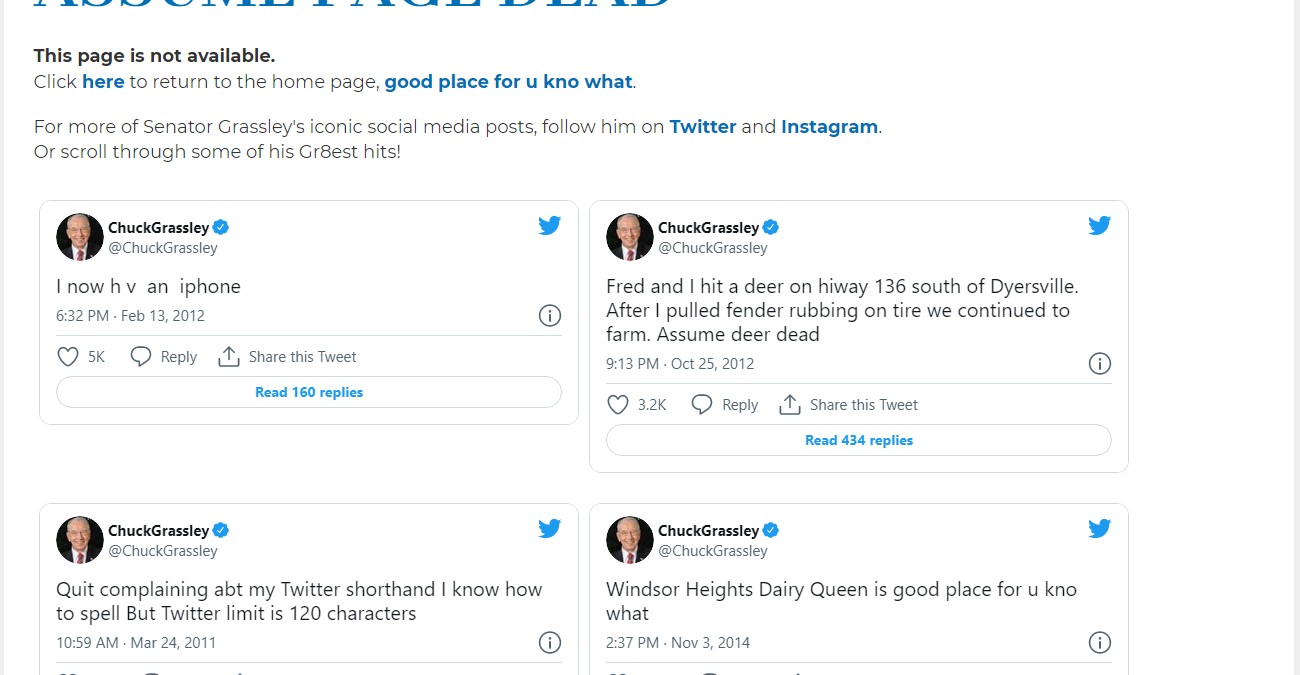Viewport: 1300px width, 675px height.
Task: Reply to the deer tweet
Action: [725, 405]
